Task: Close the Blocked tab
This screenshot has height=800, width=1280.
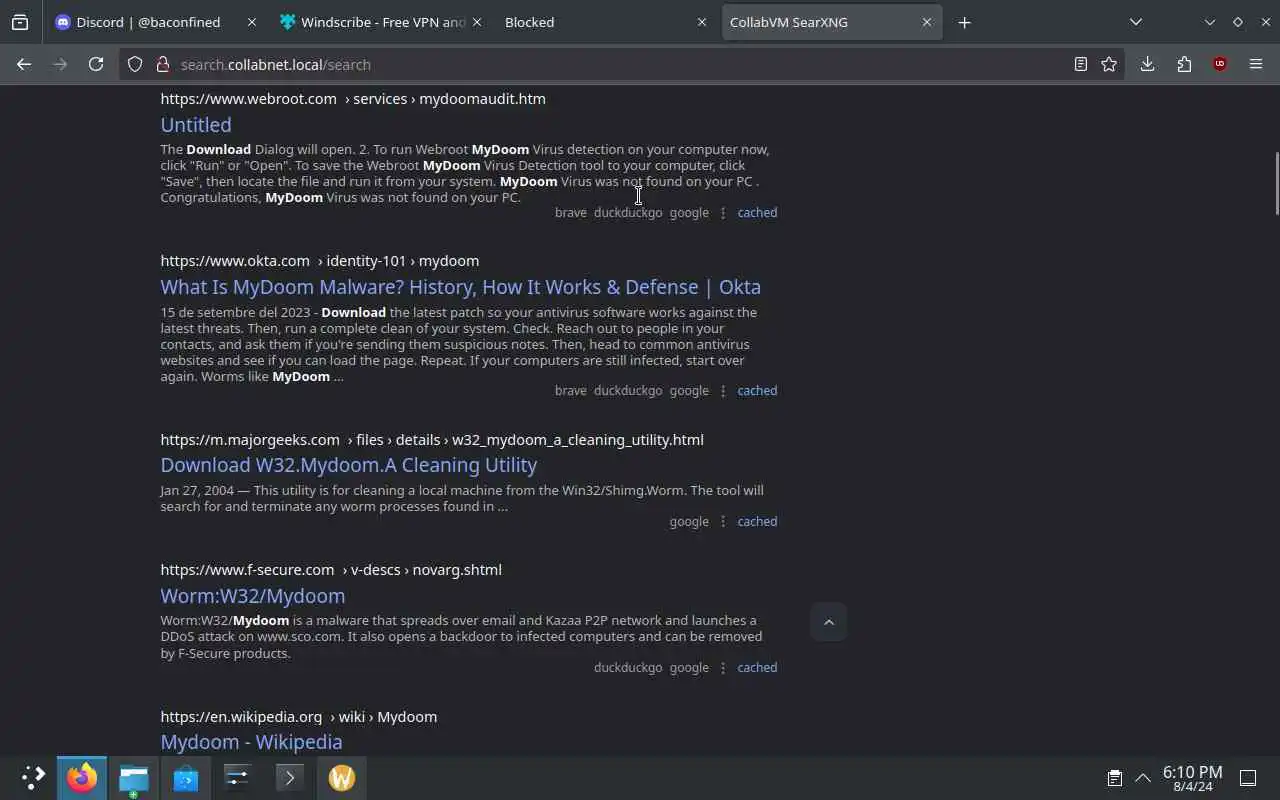Action: click(x=701, y=22)
